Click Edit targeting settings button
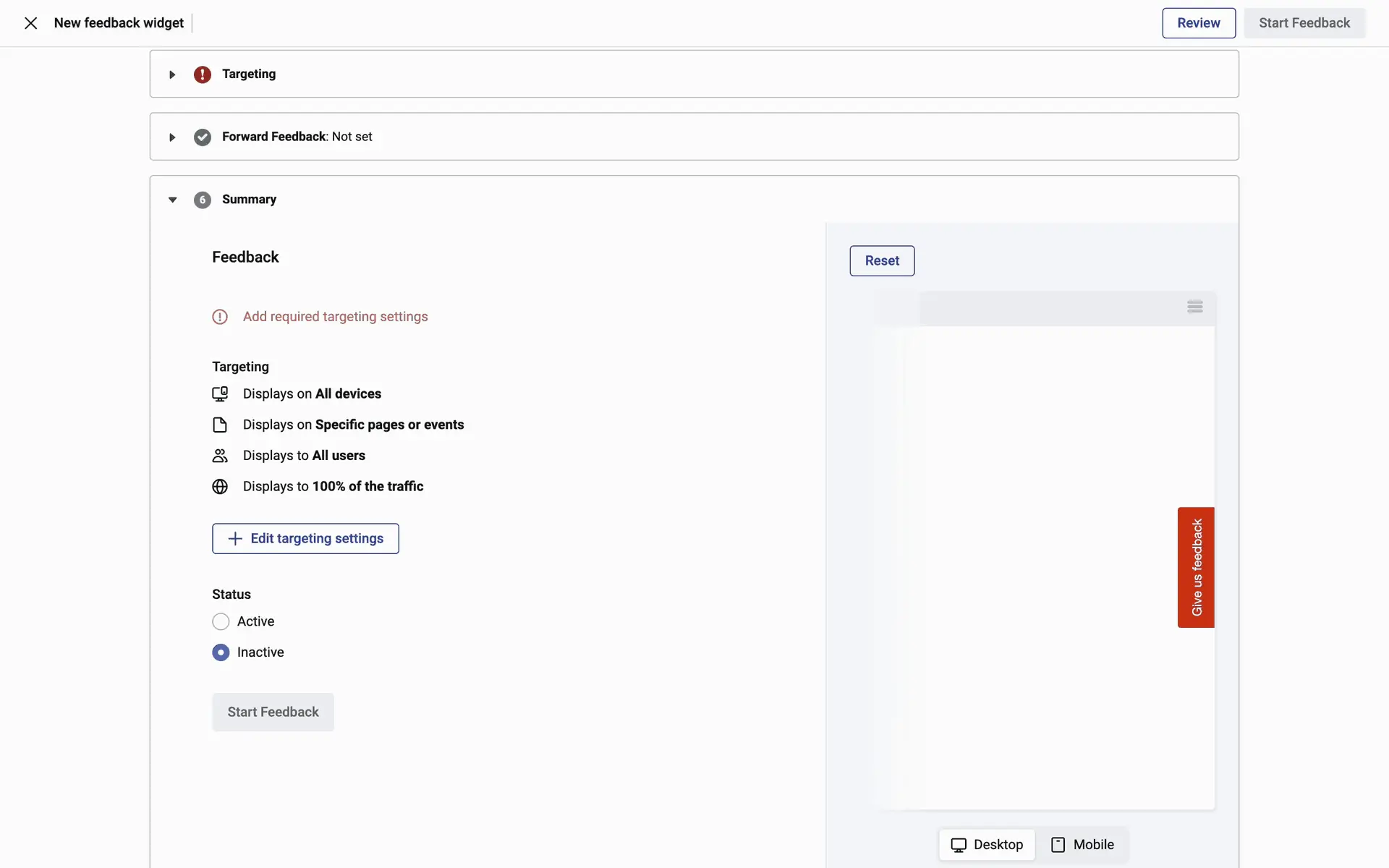 pos(305,539)
